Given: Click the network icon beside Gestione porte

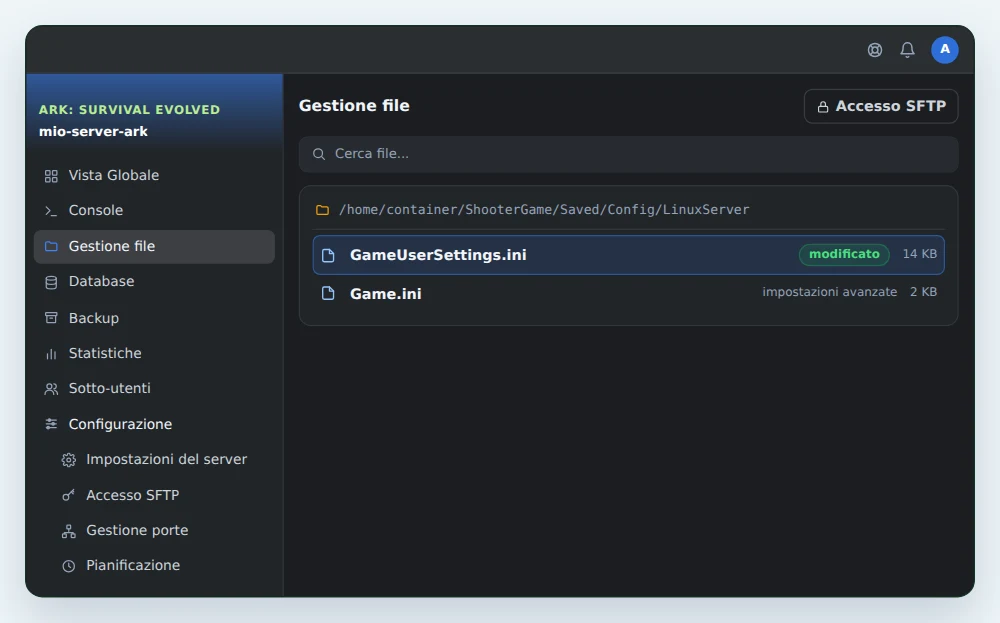Looking at the screenshot, I should click(68, 531).
